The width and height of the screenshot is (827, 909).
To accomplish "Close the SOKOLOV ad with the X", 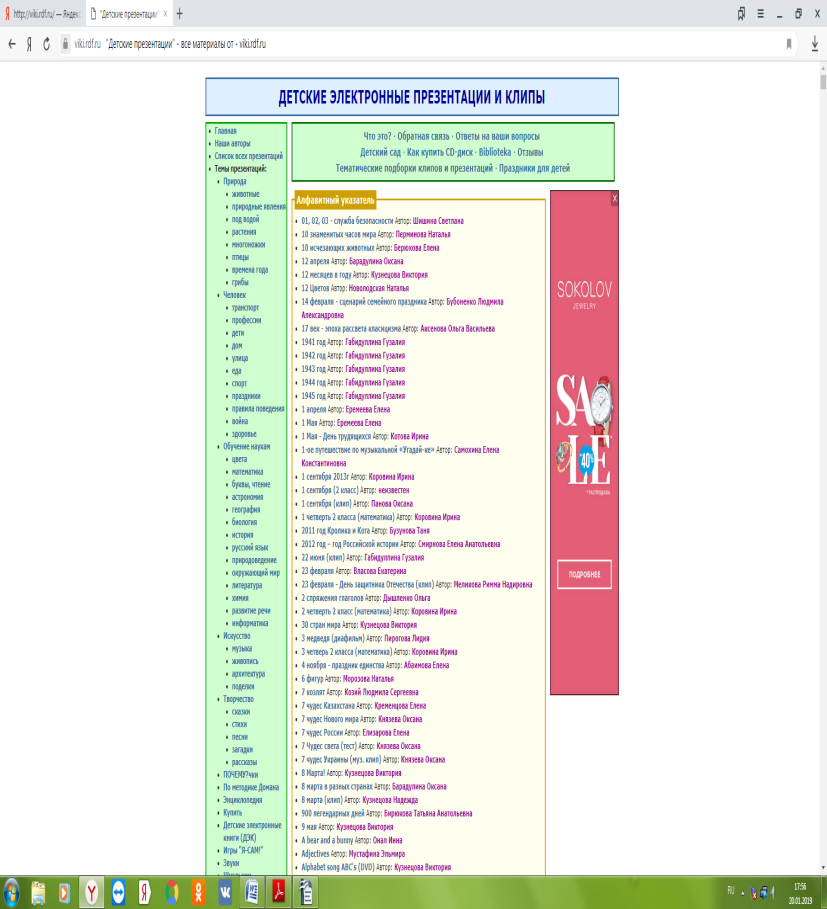I will (x=614, y=199).
